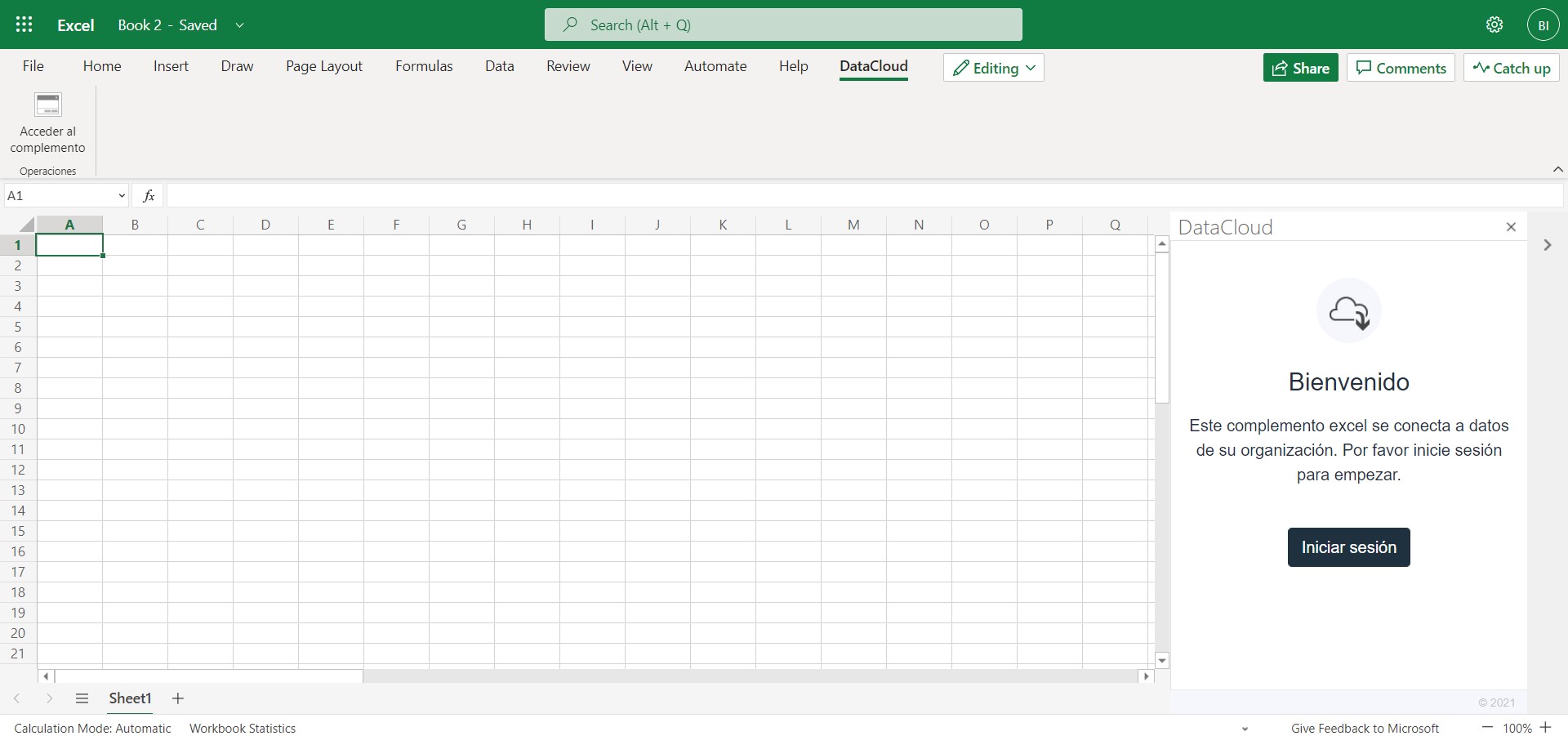1568x736 pixels.
Task: Switch to the Insert tab
Action: coord(171,66)
